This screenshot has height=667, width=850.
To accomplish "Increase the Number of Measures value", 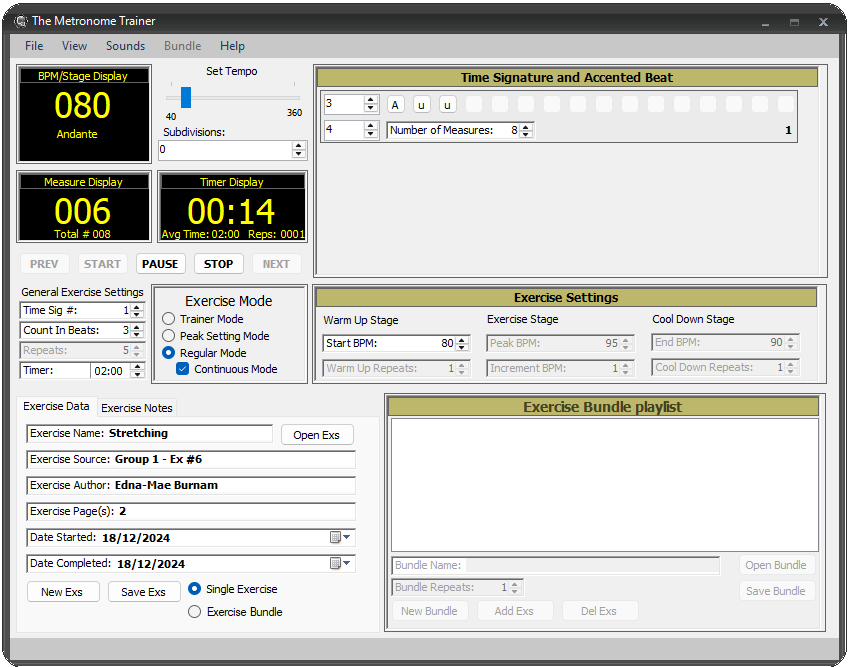I will tap(527, 125).
